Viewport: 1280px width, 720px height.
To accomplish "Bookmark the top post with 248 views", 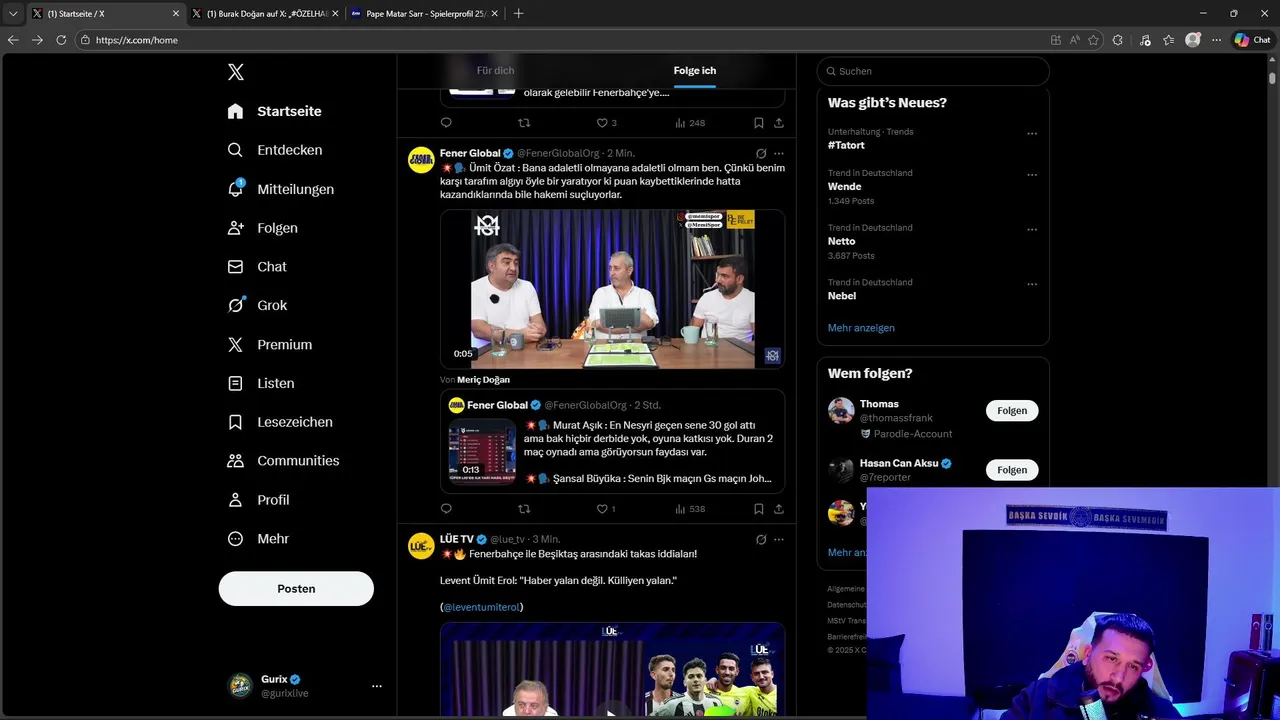I will click(759, 123).
